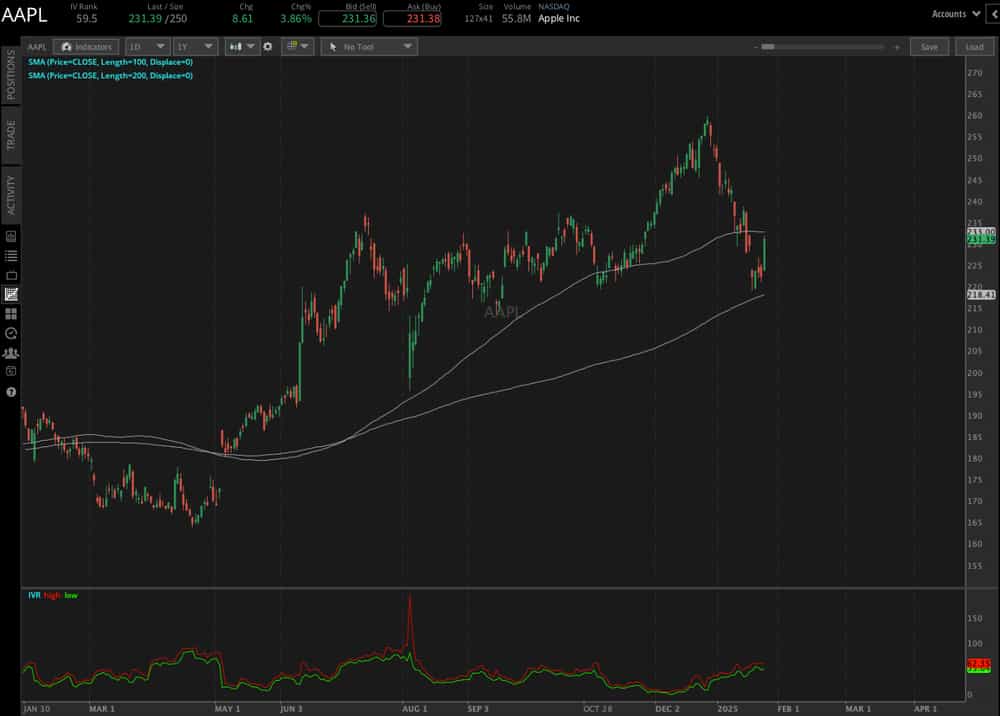Viewport: 1000px width, 716px height.
Task: Click the follow traders icon in sidebar
Action: point(9,352)
